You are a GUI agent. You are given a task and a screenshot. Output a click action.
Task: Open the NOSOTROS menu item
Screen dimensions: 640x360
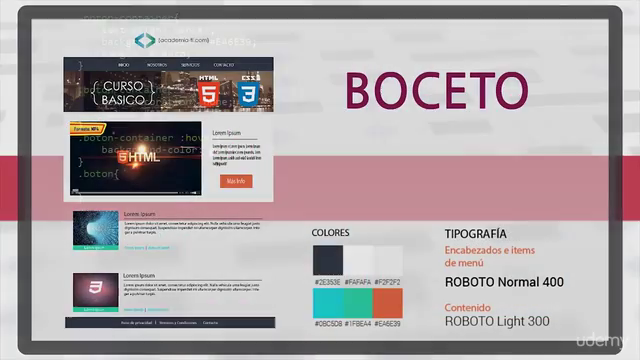(157, 65)
